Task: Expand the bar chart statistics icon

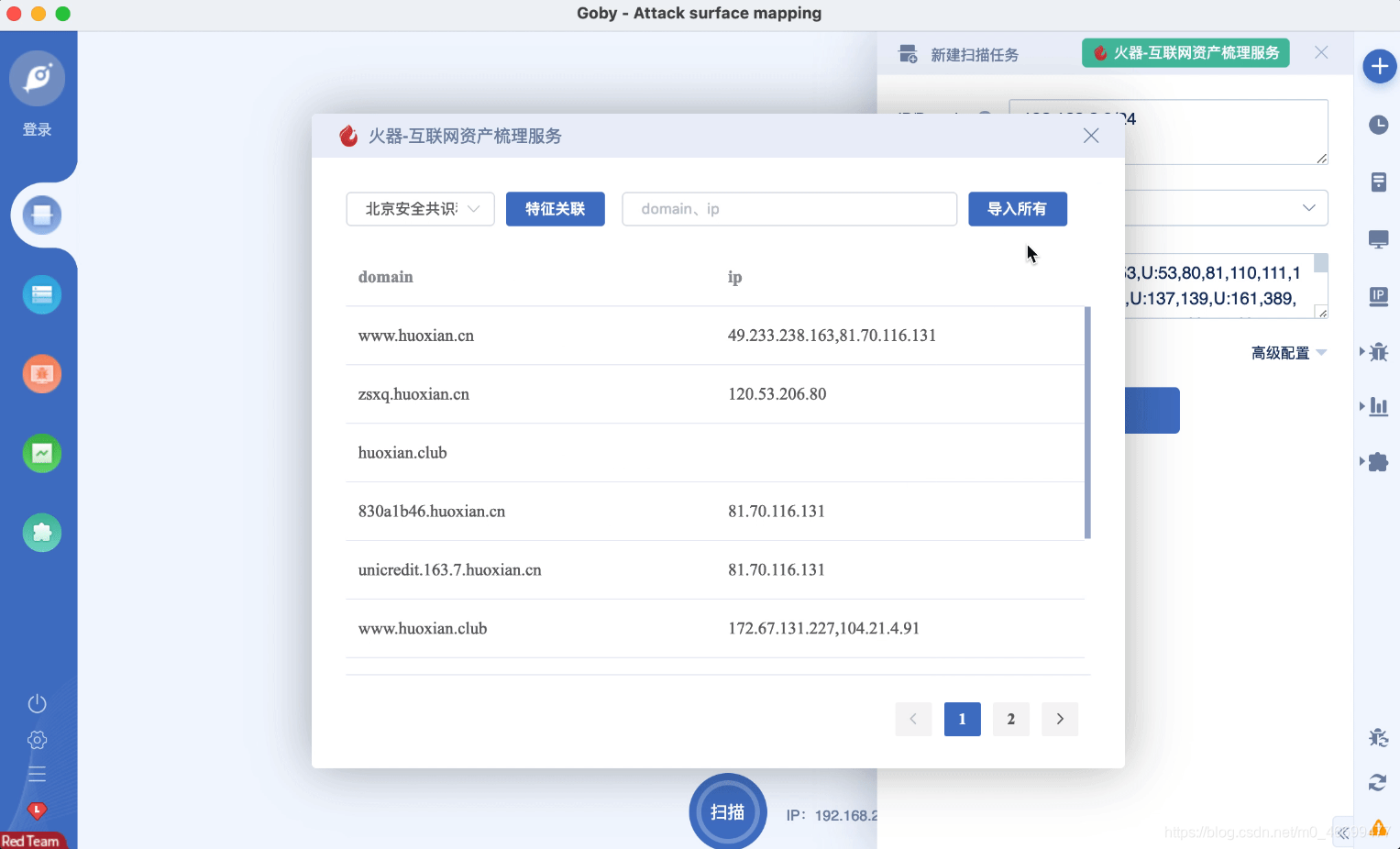Action: click(1378, 406)
